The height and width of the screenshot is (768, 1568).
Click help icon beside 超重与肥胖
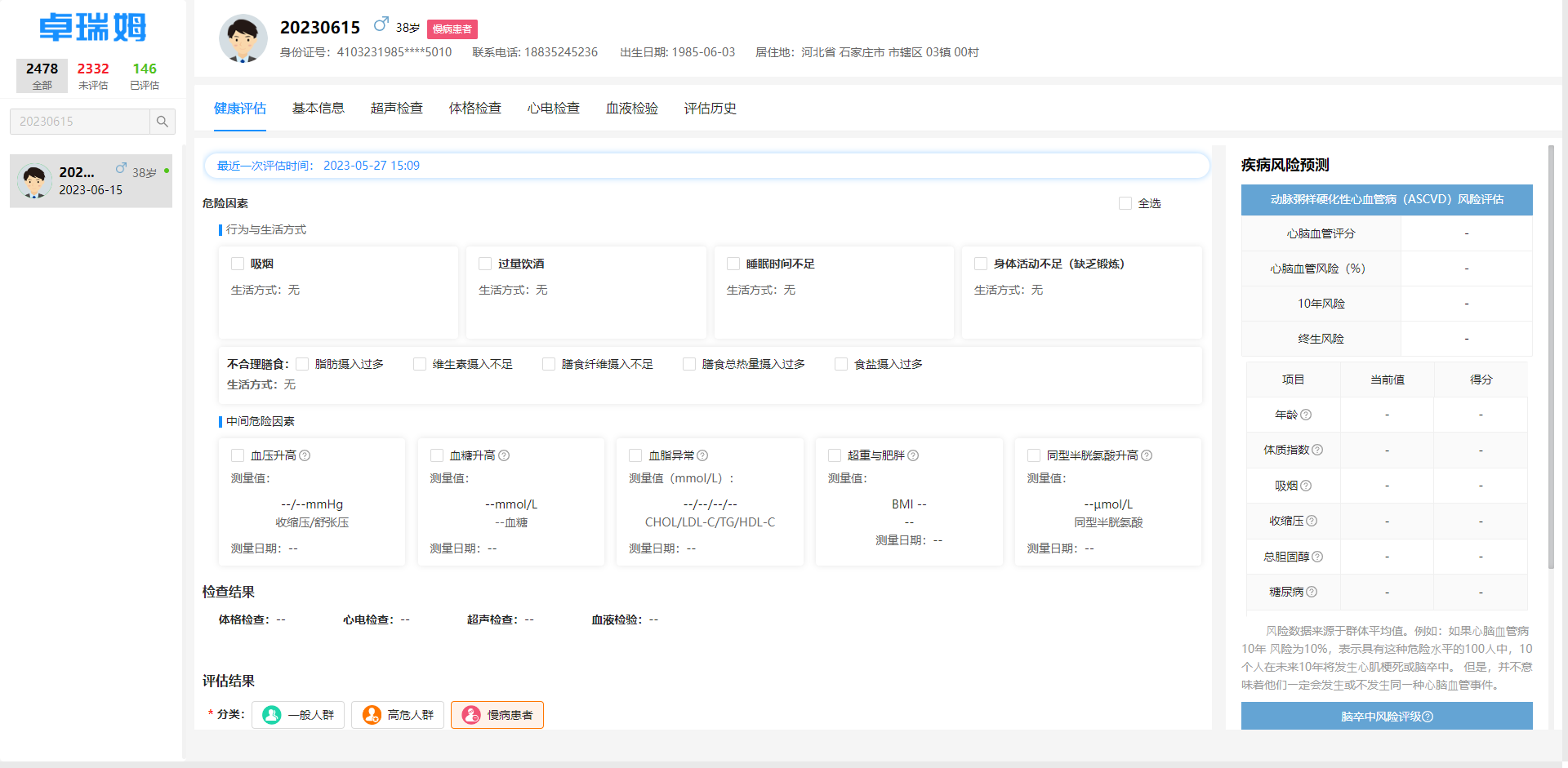pyautogui.click(x=913, y=455)
